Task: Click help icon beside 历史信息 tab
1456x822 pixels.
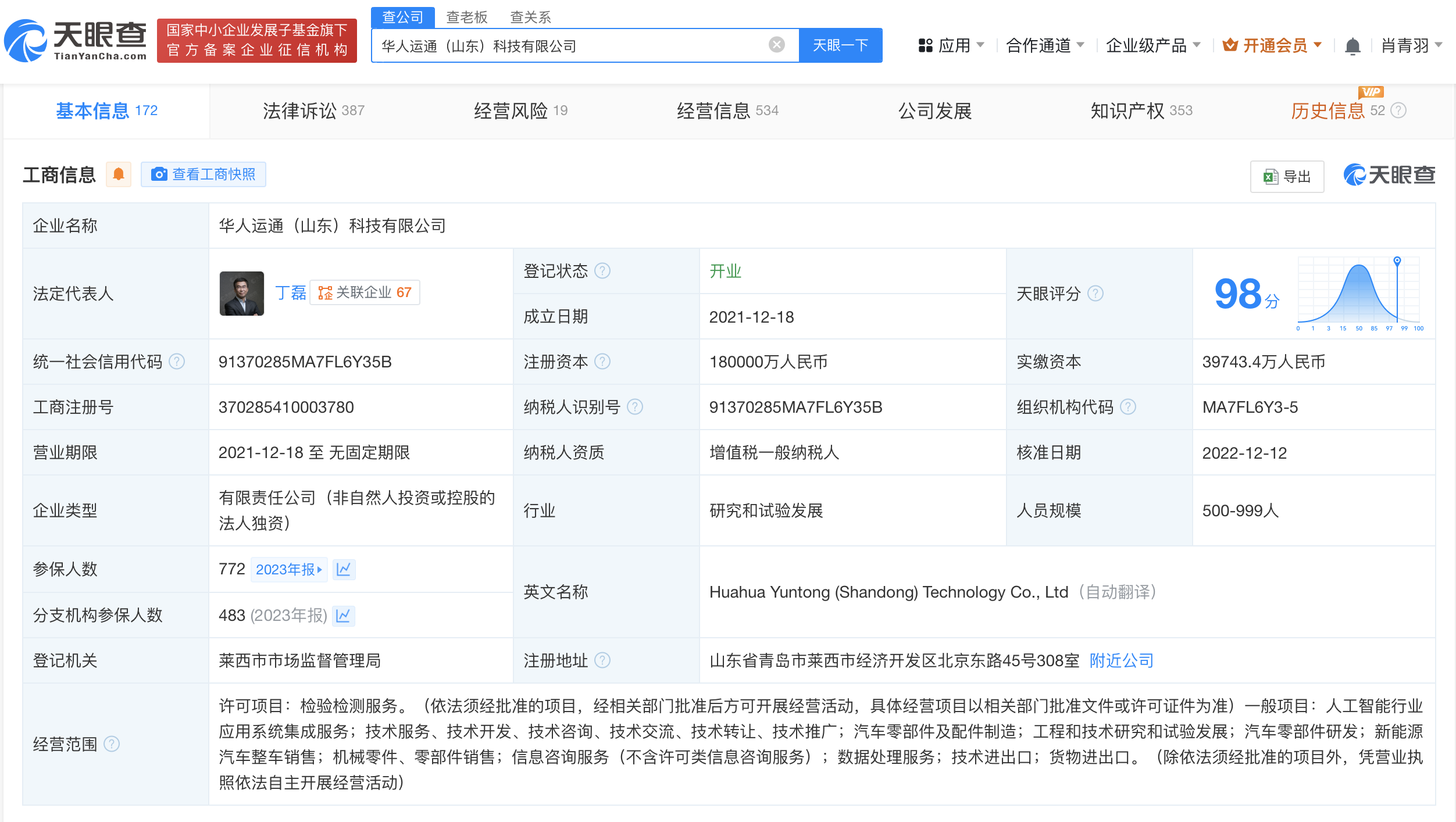Action: [1398, 110]
